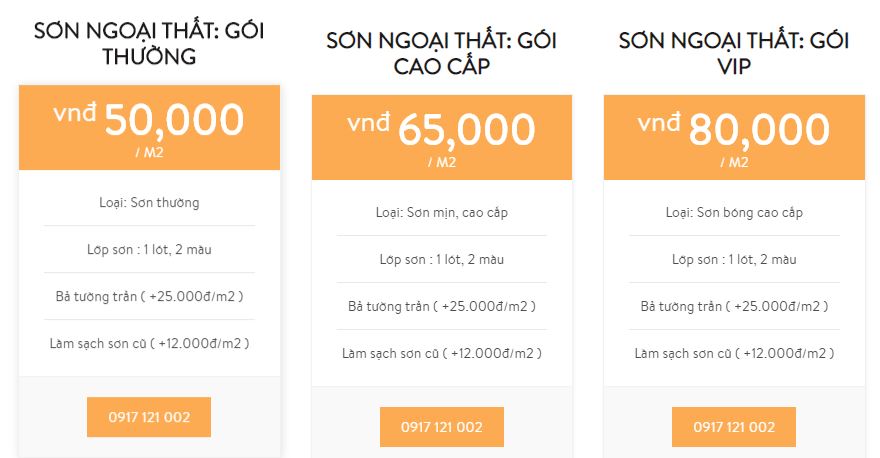This screenshot has width=880, height=458.
Task: Click "Bả tường trần" row in Gói Thường card
Action: pyautogui.click(x=149, y=296)
